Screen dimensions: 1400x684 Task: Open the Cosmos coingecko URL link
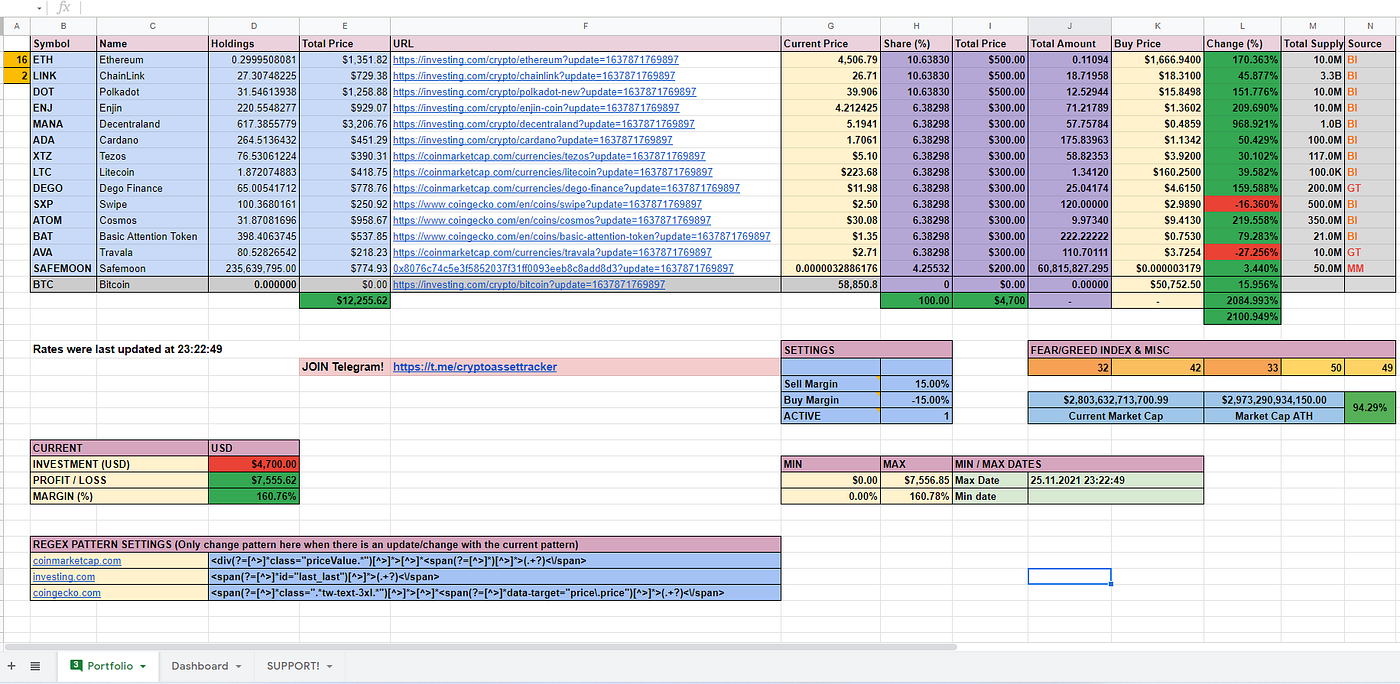point(552,220)
